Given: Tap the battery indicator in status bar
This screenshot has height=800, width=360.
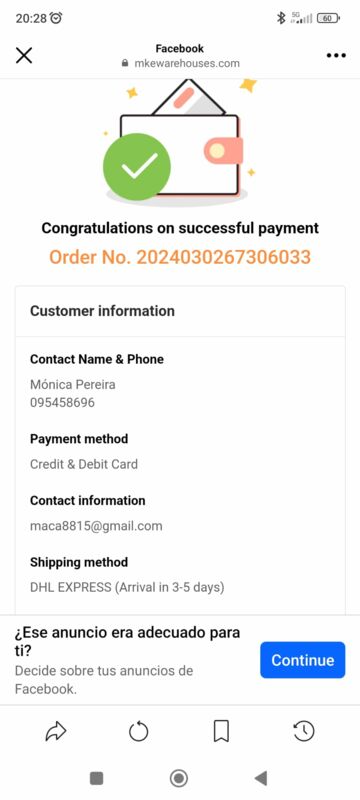Looking at the screenshot, I should tap(328, 18).
